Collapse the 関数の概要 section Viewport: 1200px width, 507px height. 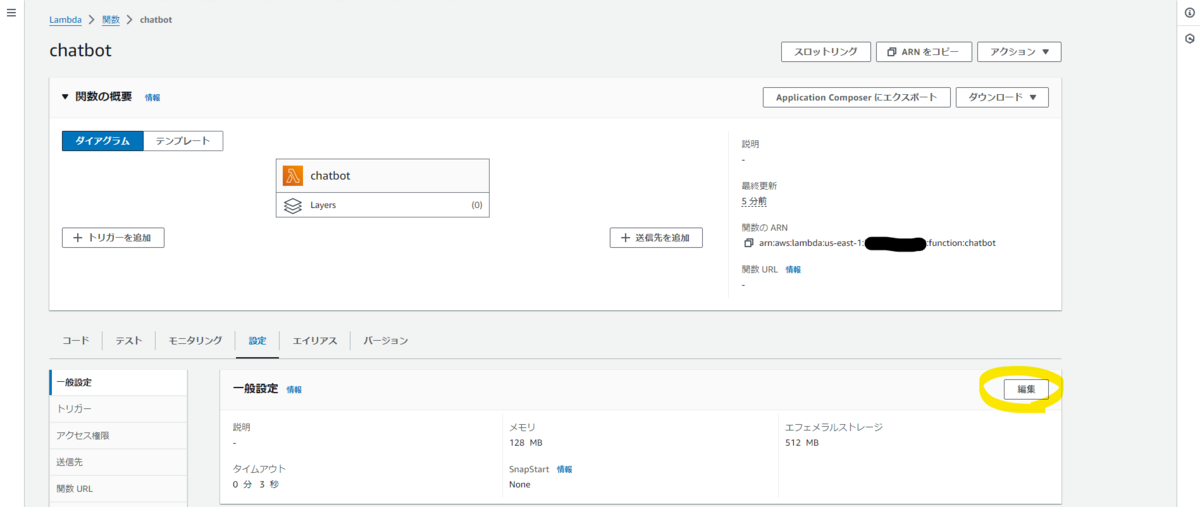tap(65, 97)
